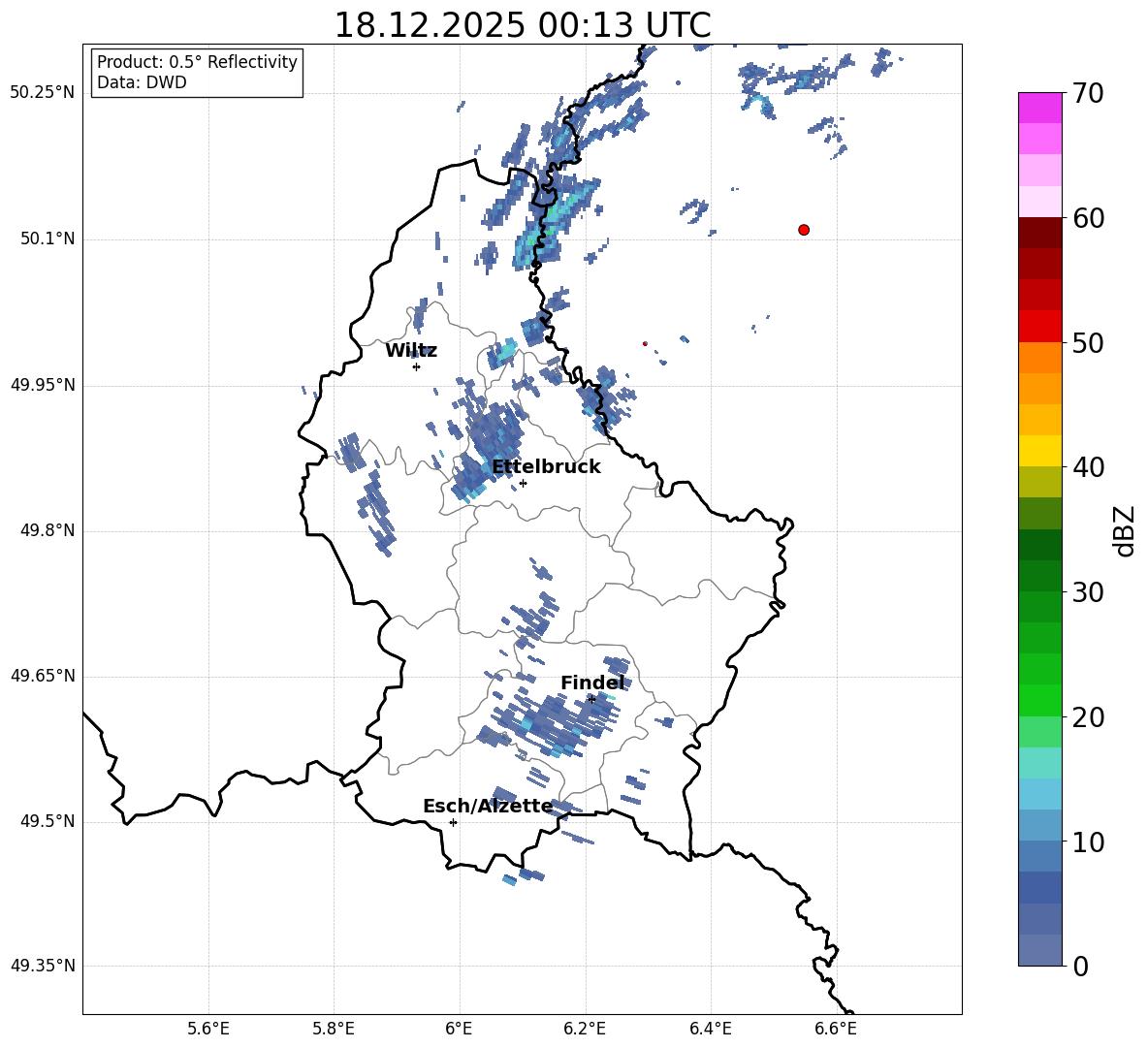Screen dimensions: 1148x1048
Task: Click the Wiltz location cross marker
Action: pyautogui.click(x=417, y=366)
